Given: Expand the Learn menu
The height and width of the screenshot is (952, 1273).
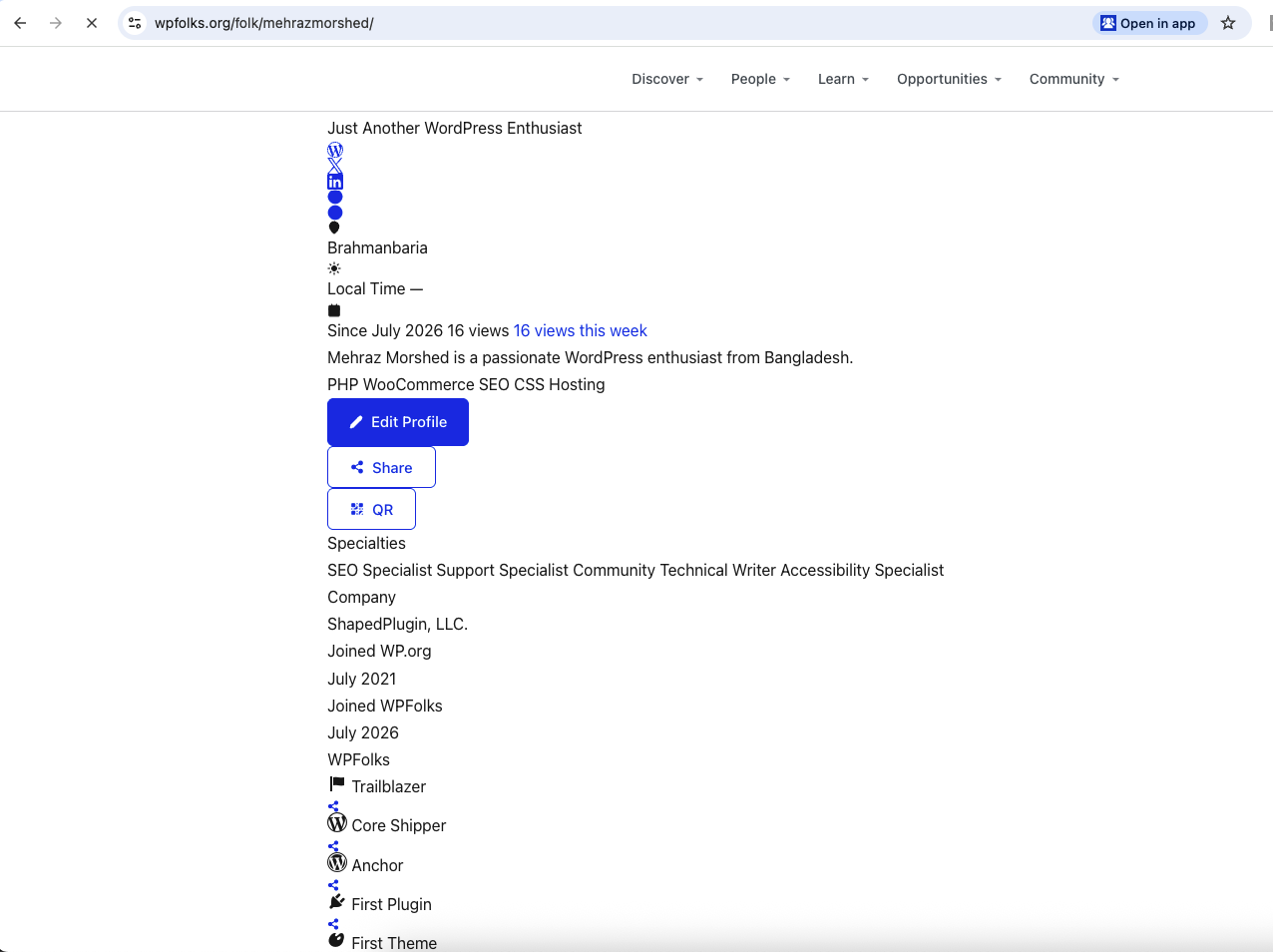Looking at the screenshot, I should pos(843,79).
